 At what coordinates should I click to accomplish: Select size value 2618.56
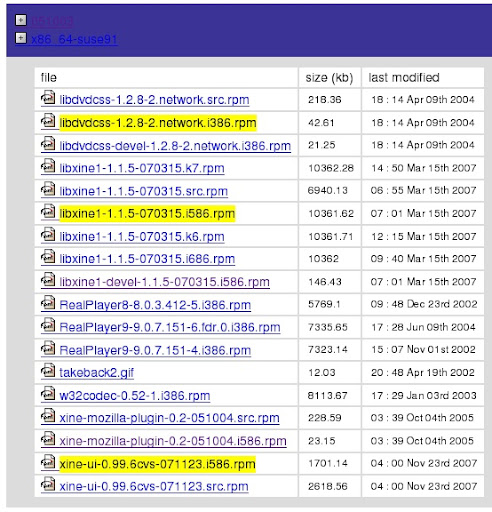(x=327, y=486)
